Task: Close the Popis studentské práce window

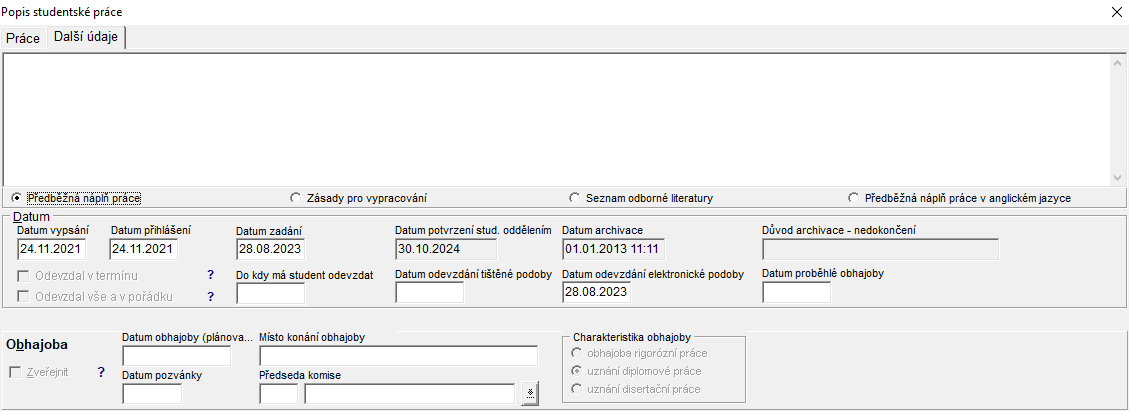Action: click(x=1116, y=12)
